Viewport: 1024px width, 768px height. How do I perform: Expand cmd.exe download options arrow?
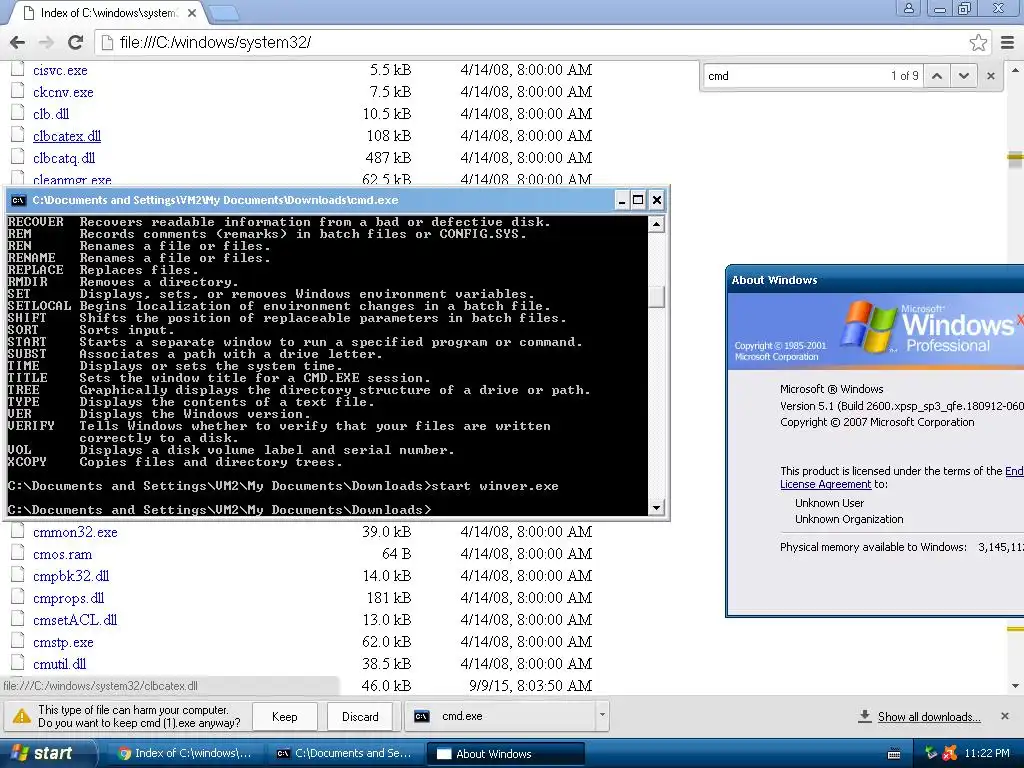(x=602, y=715)
